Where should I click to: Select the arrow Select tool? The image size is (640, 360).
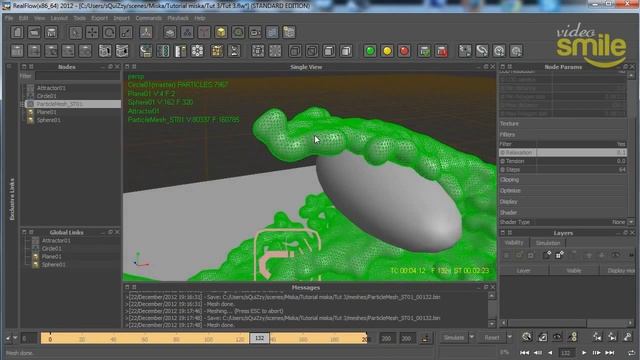coord(76,32)
